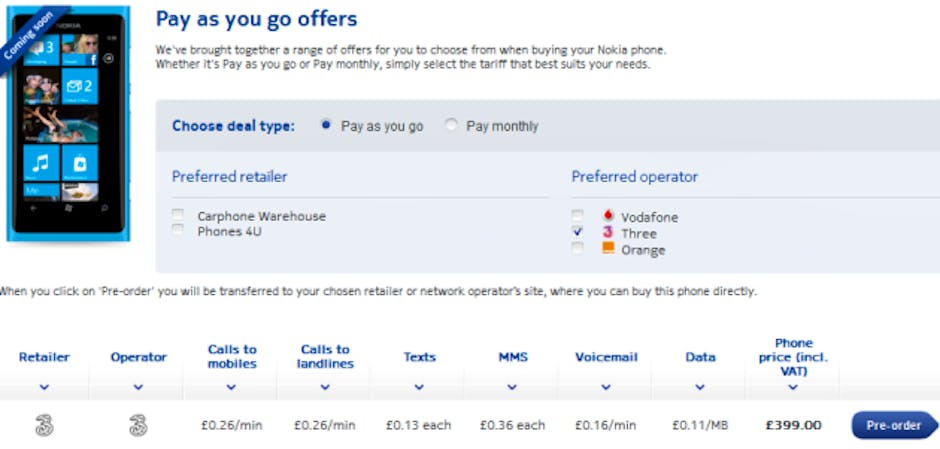This screenshot has height=449, width=940.
Task: Click the Nokia Lumia phone image
Action: [66, 125]
